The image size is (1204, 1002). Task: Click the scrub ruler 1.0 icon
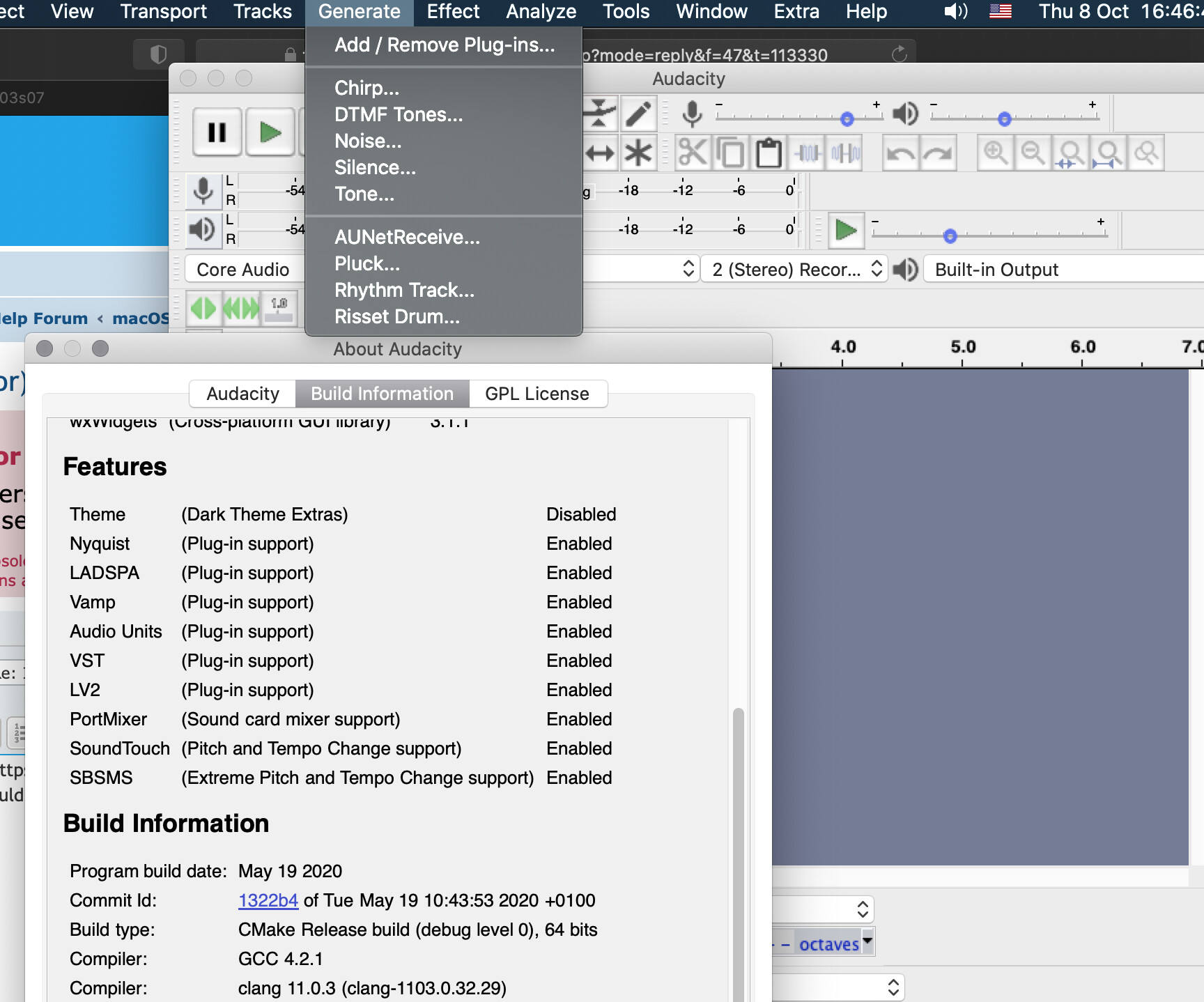(x=279, y=308)
